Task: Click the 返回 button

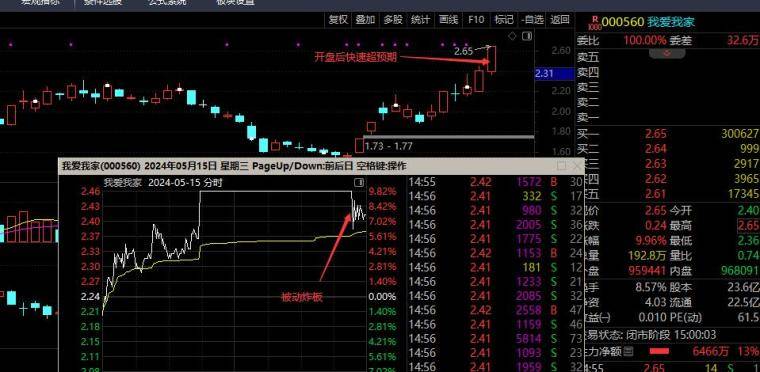Action: 560,19
